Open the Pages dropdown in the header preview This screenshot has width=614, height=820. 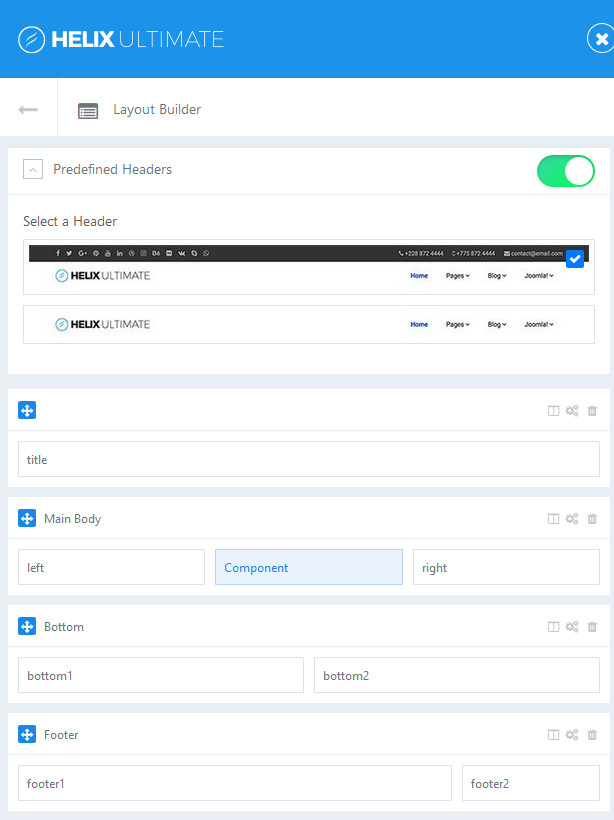tap(456, 275)
